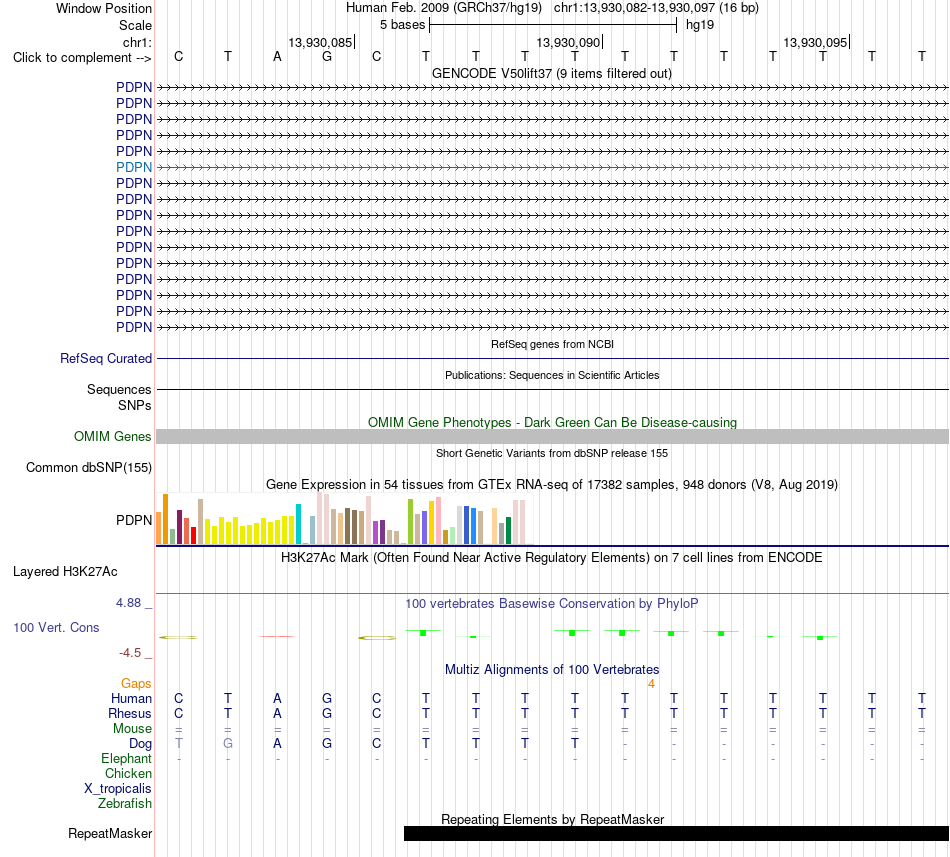This screenshot has height=857, width=950.
Task: Click the 'RefSeq genes from NCBI' title
Action: tap(552, 344)
